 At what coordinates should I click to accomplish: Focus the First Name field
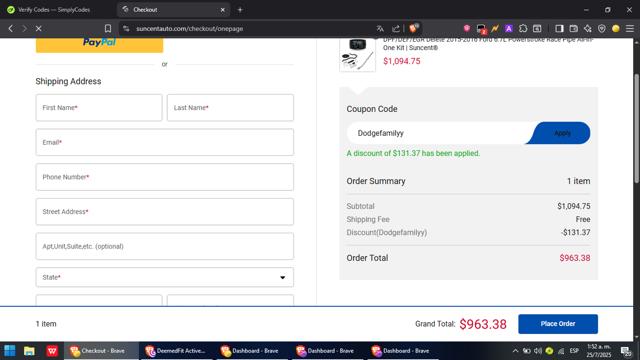click(x=99, y=108)
